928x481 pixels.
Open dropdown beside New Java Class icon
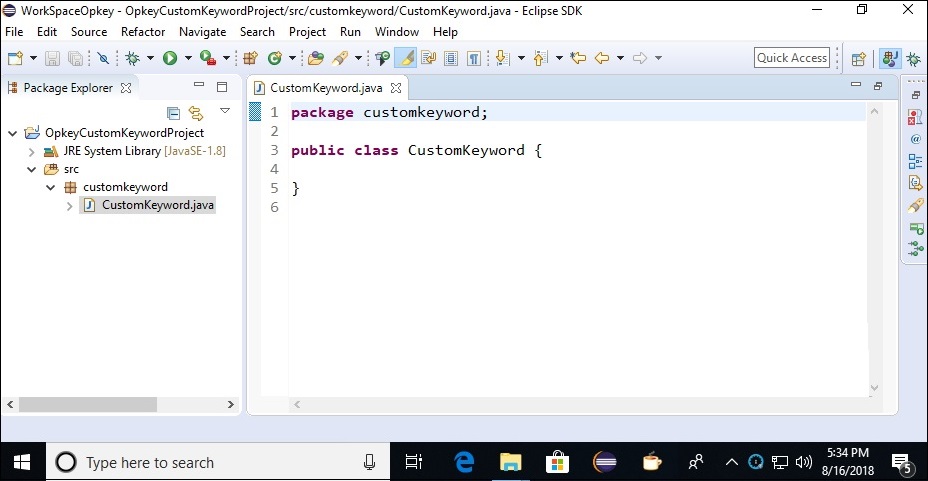292,58
